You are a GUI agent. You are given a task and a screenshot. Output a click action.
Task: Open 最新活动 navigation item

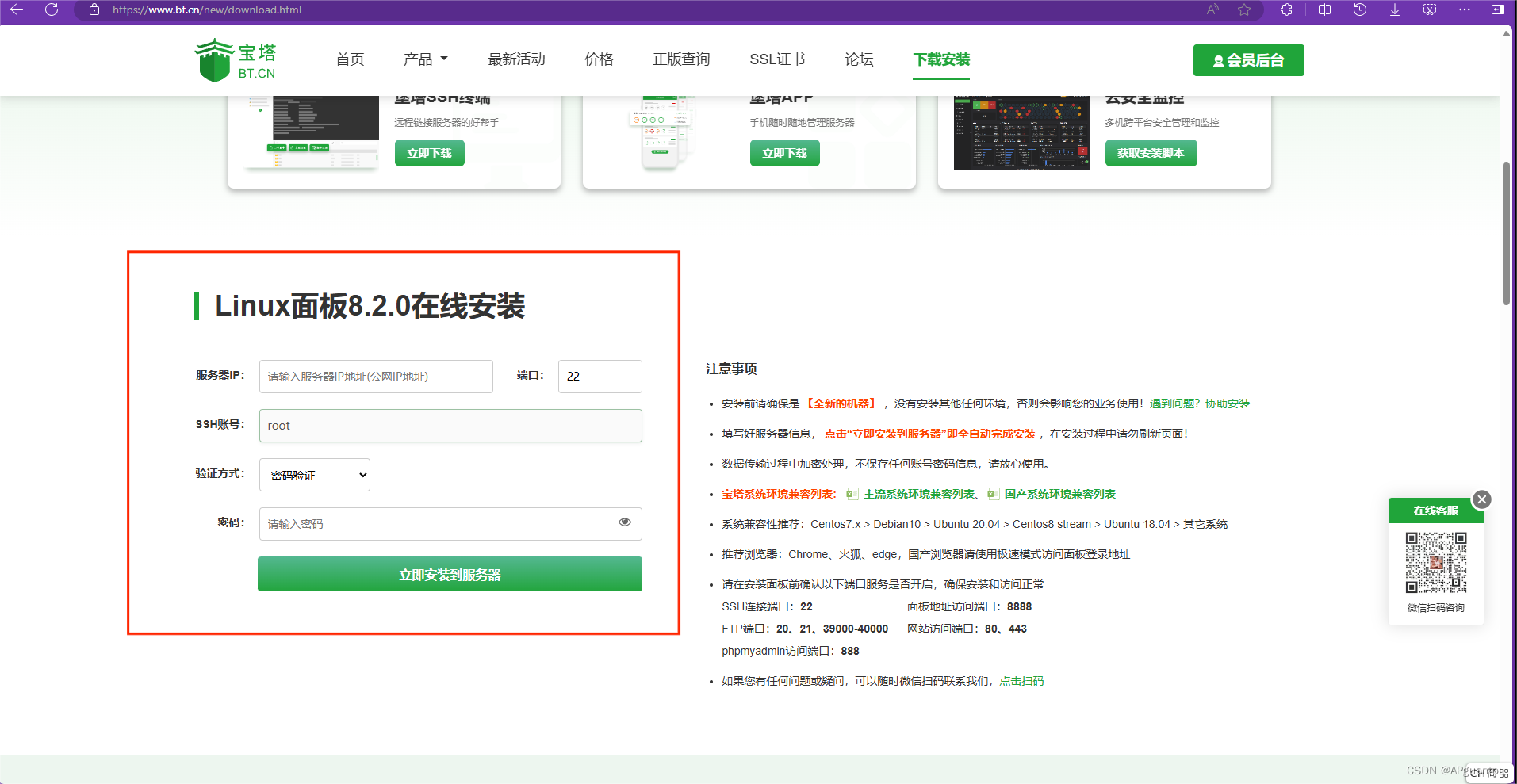516,59
